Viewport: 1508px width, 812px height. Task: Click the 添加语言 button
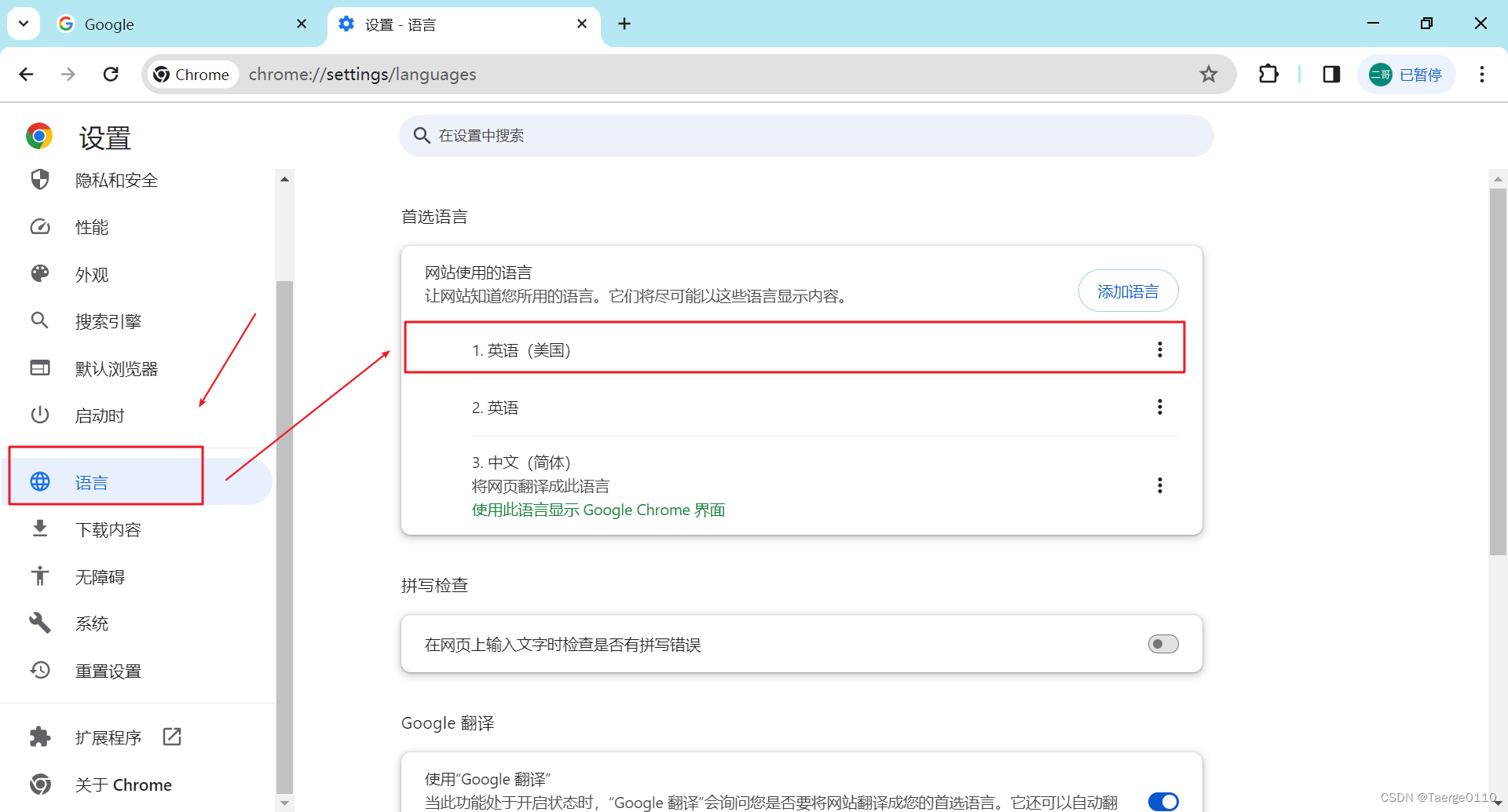coord(1128,291)
